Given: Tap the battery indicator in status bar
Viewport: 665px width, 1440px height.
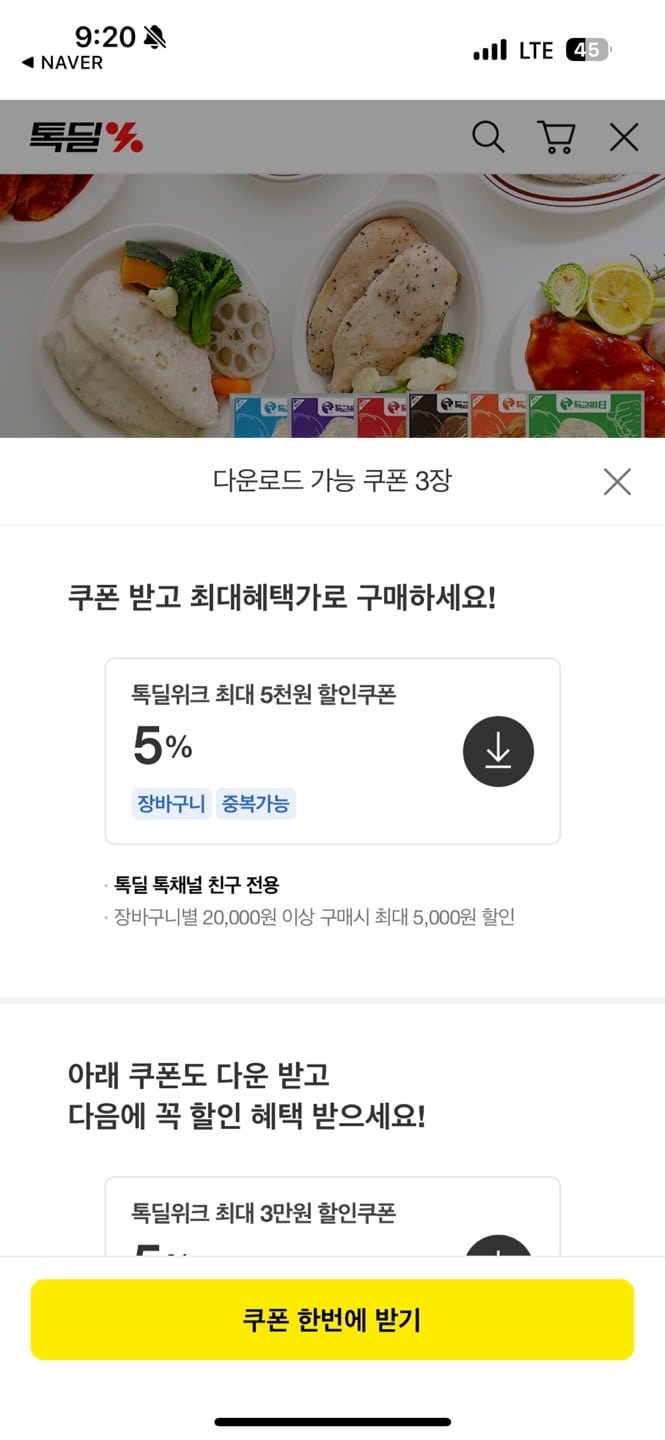Looking at the screenshot, I should coord(588,50).
